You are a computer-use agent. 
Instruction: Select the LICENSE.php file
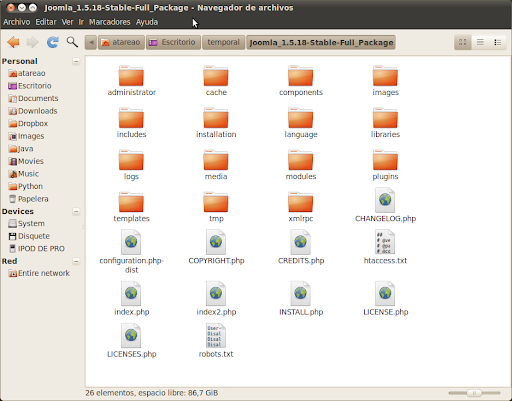(x=385, y=299)
